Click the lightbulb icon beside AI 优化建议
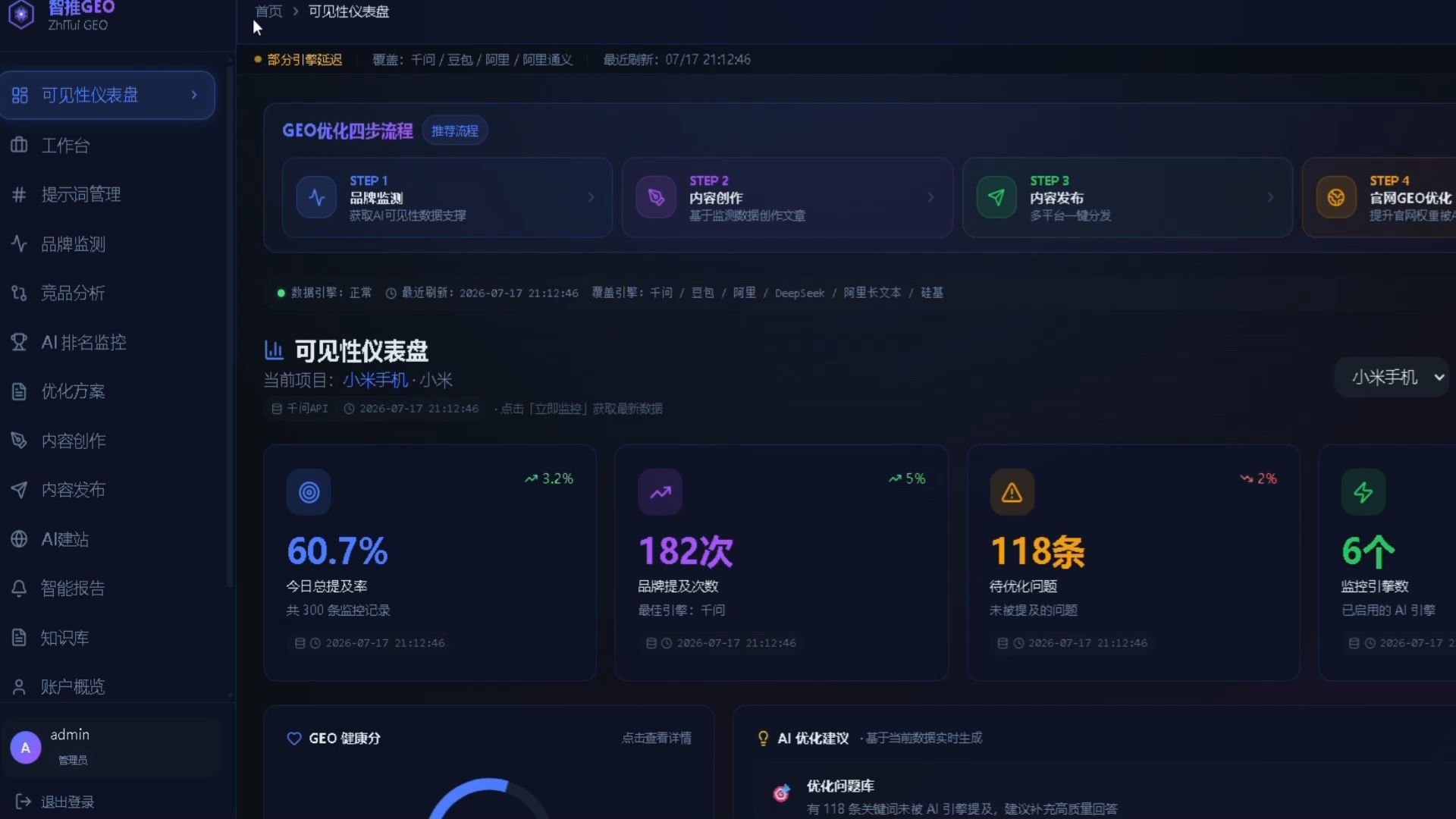 (763, 738)
